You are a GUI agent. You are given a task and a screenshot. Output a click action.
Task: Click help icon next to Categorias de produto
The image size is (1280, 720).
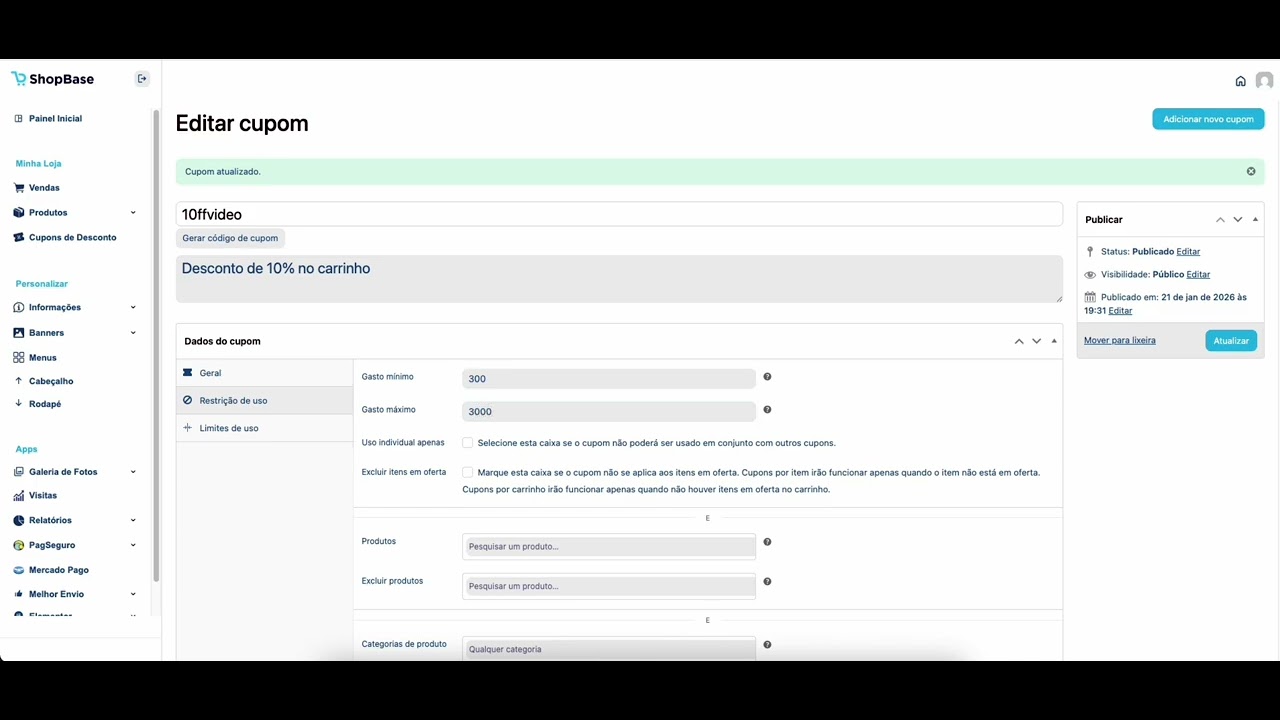[767, 645]
